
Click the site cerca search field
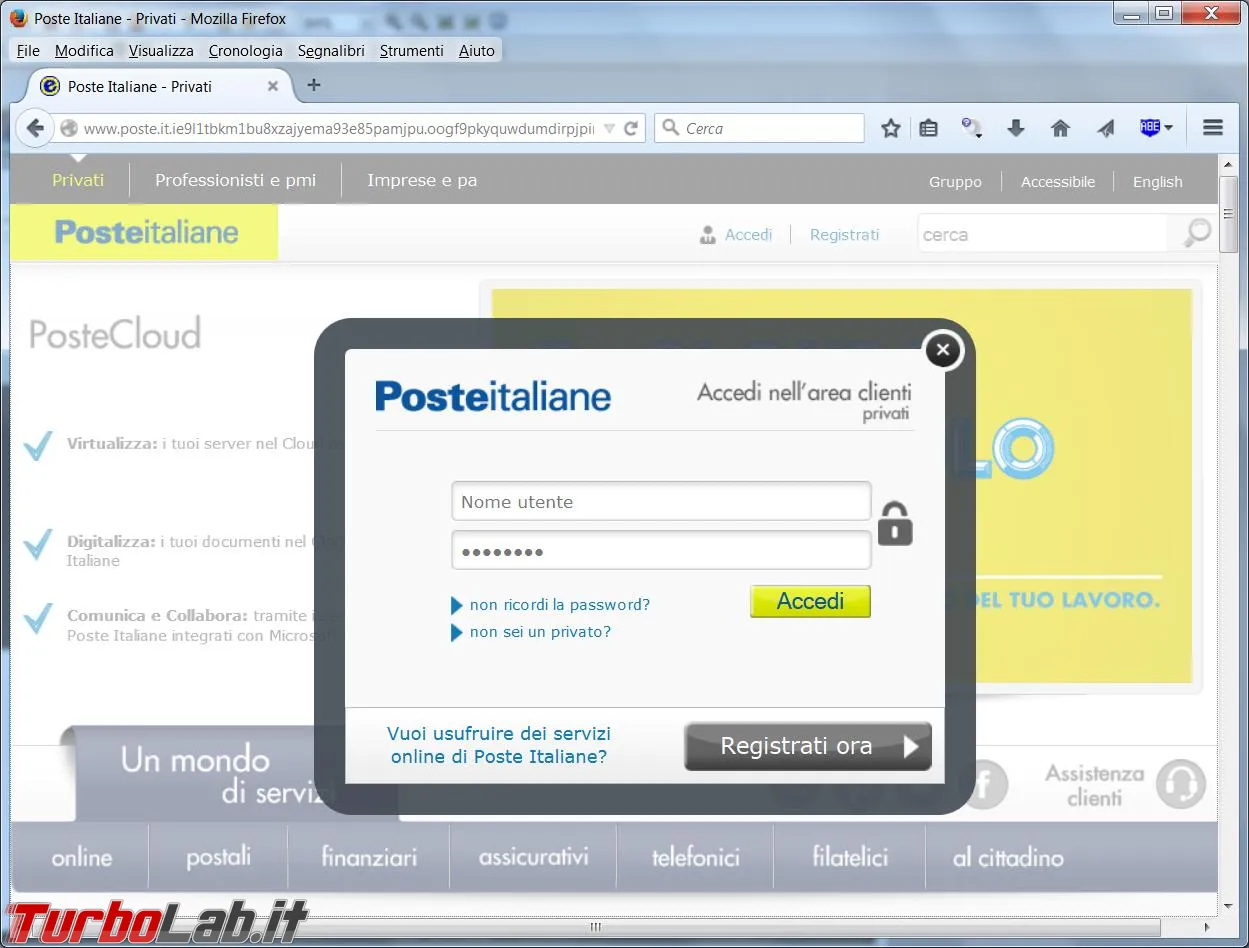[x=1042, y=235]
